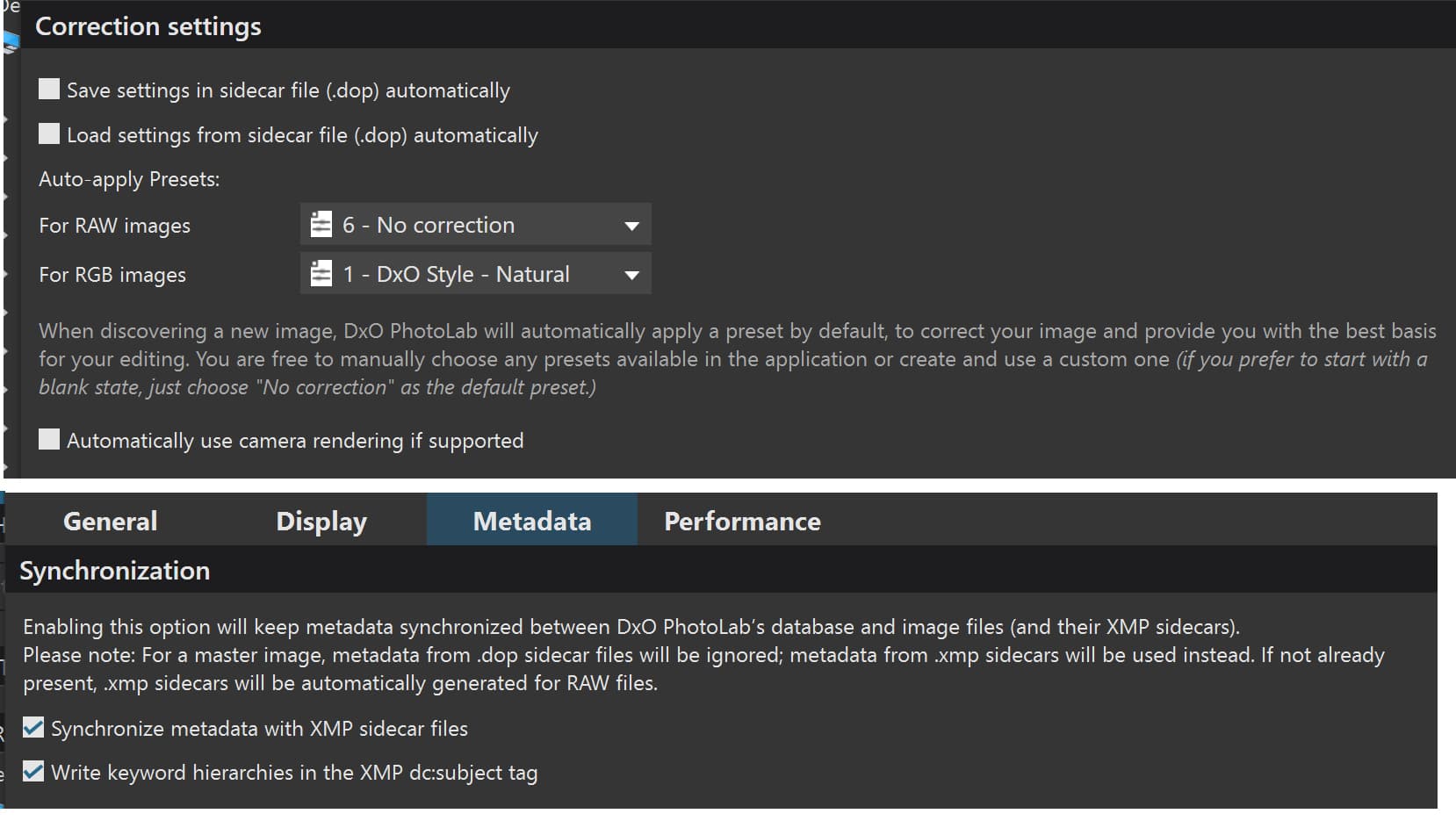Click the 'Auto-apply Presets:' label

coord(129,179)
